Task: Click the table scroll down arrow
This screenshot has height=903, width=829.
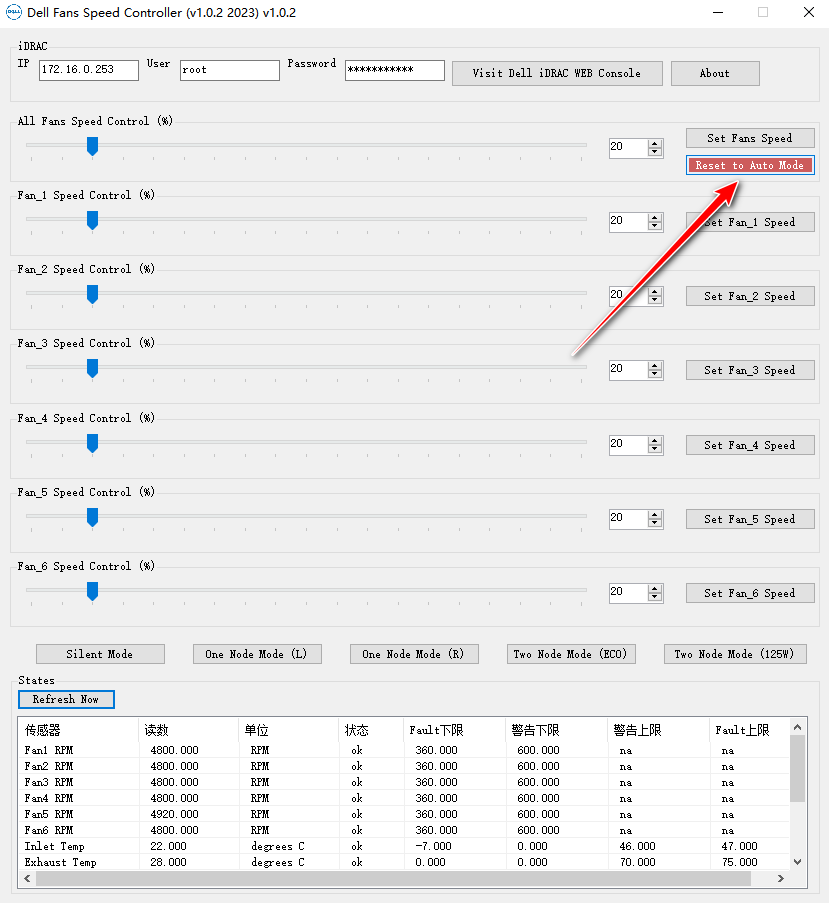Action: (x=798, y=862)
